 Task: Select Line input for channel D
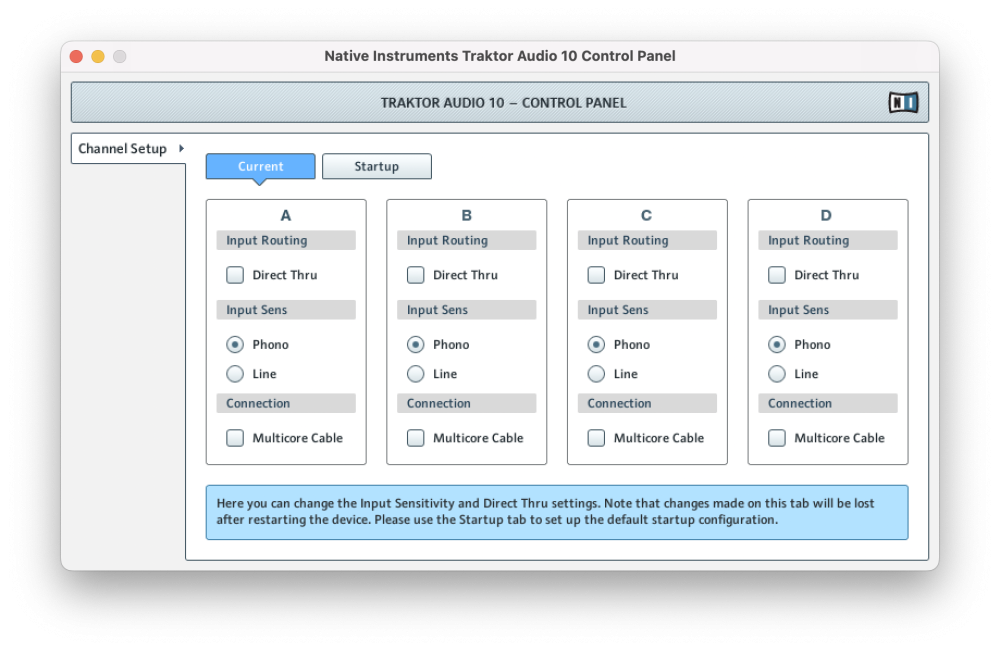(x=777, y=374)
